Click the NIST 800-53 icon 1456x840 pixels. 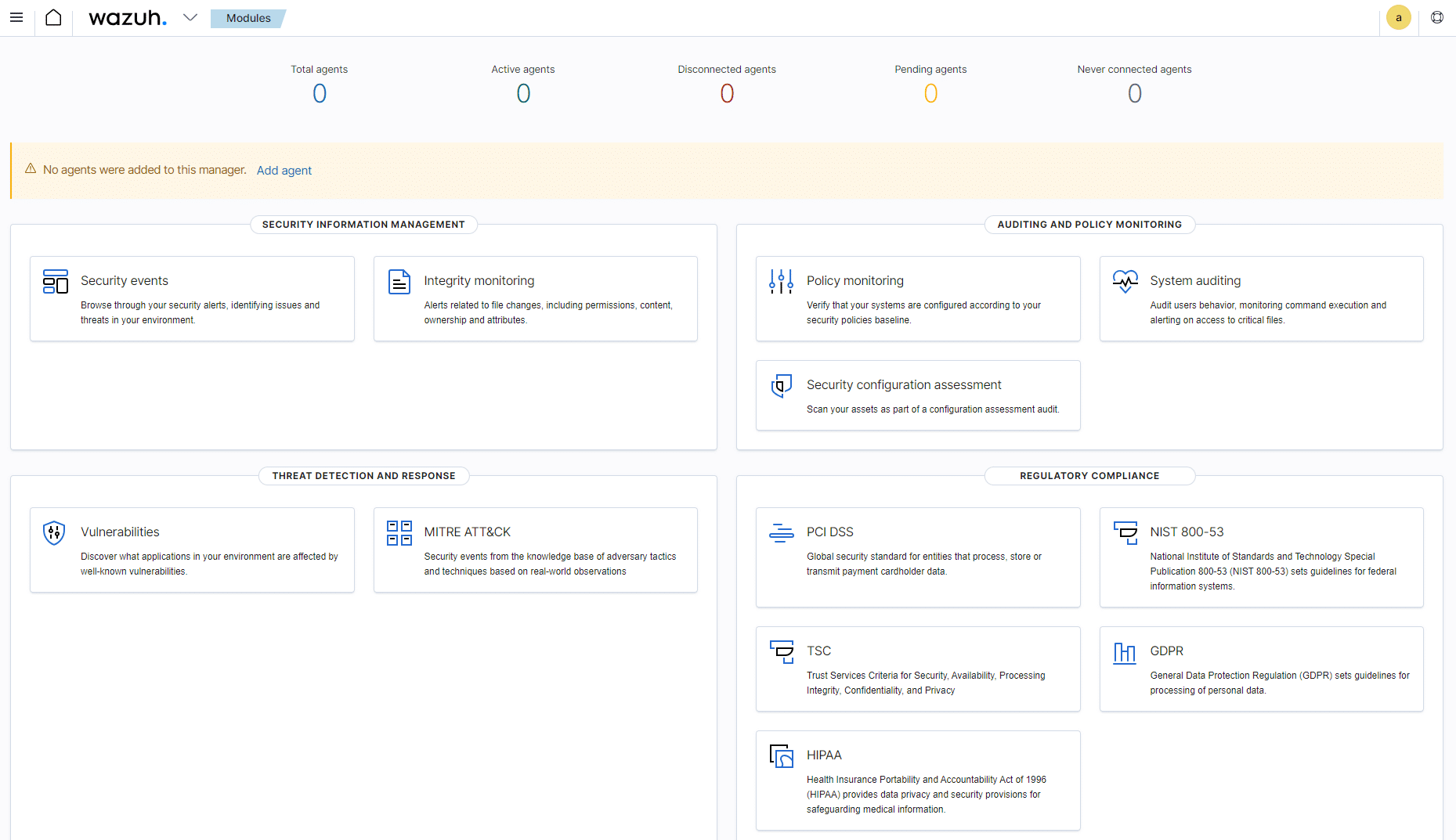click(x=1125, y=533)
